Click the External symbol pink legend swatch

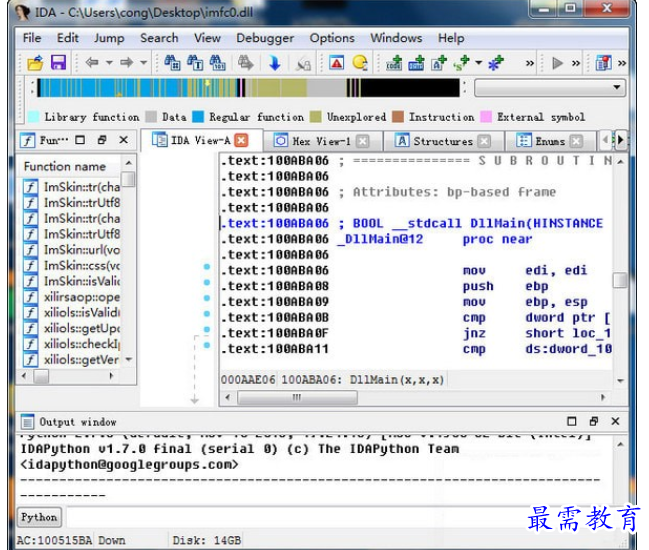pos(486,117)
